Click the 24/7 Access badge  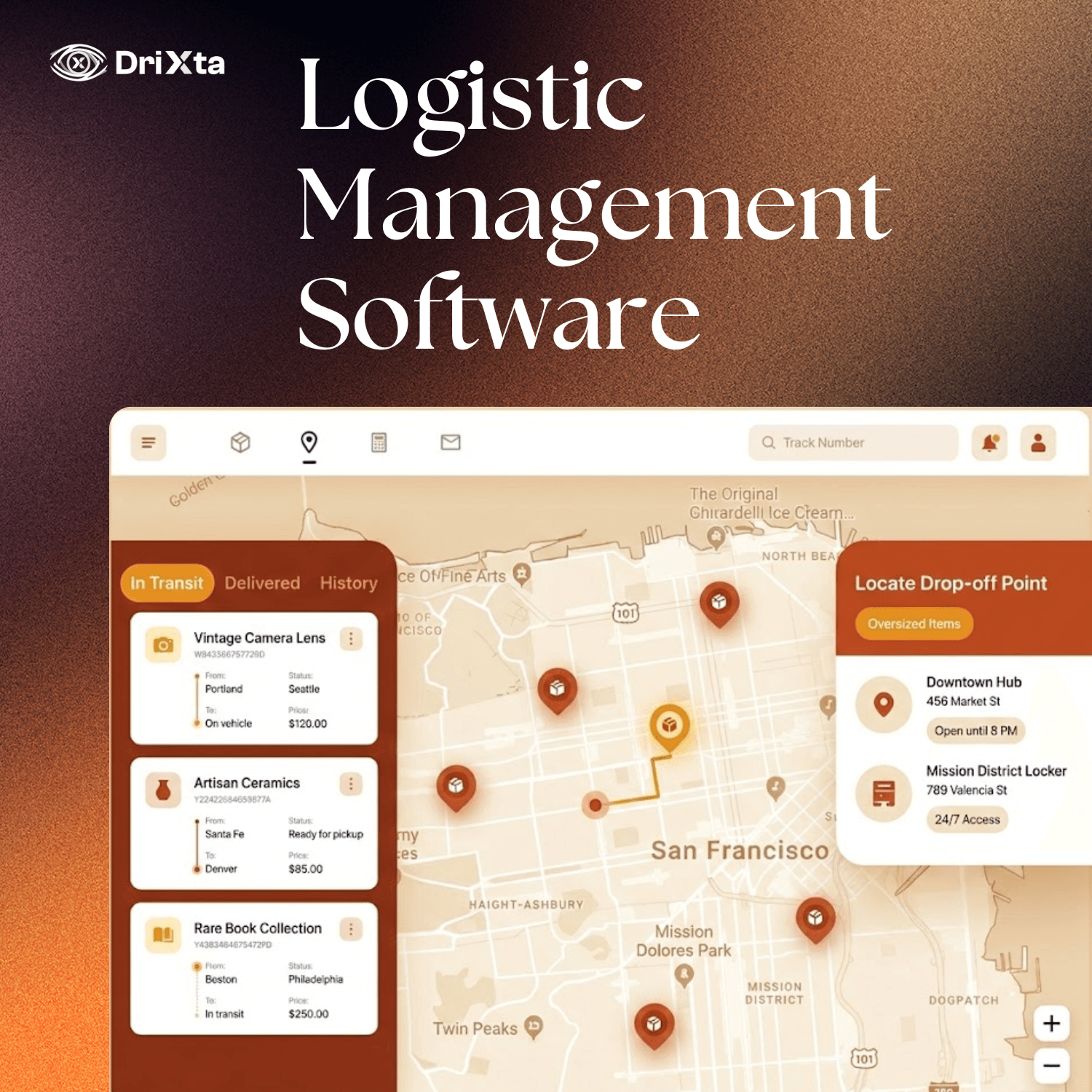967,820
